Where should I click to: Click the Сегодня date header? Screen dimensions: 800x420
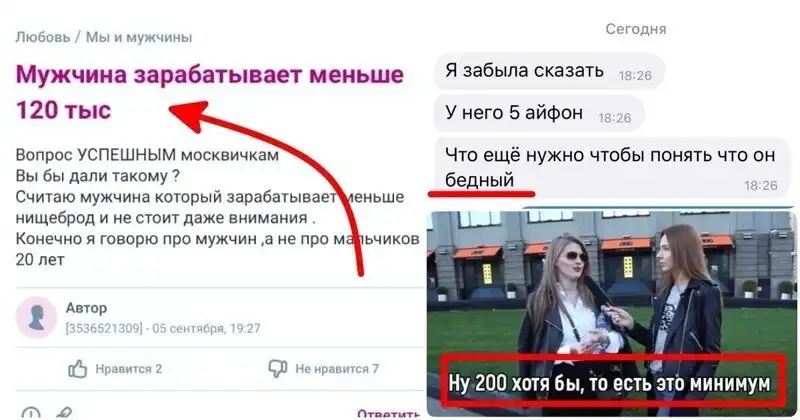point(636,29)
